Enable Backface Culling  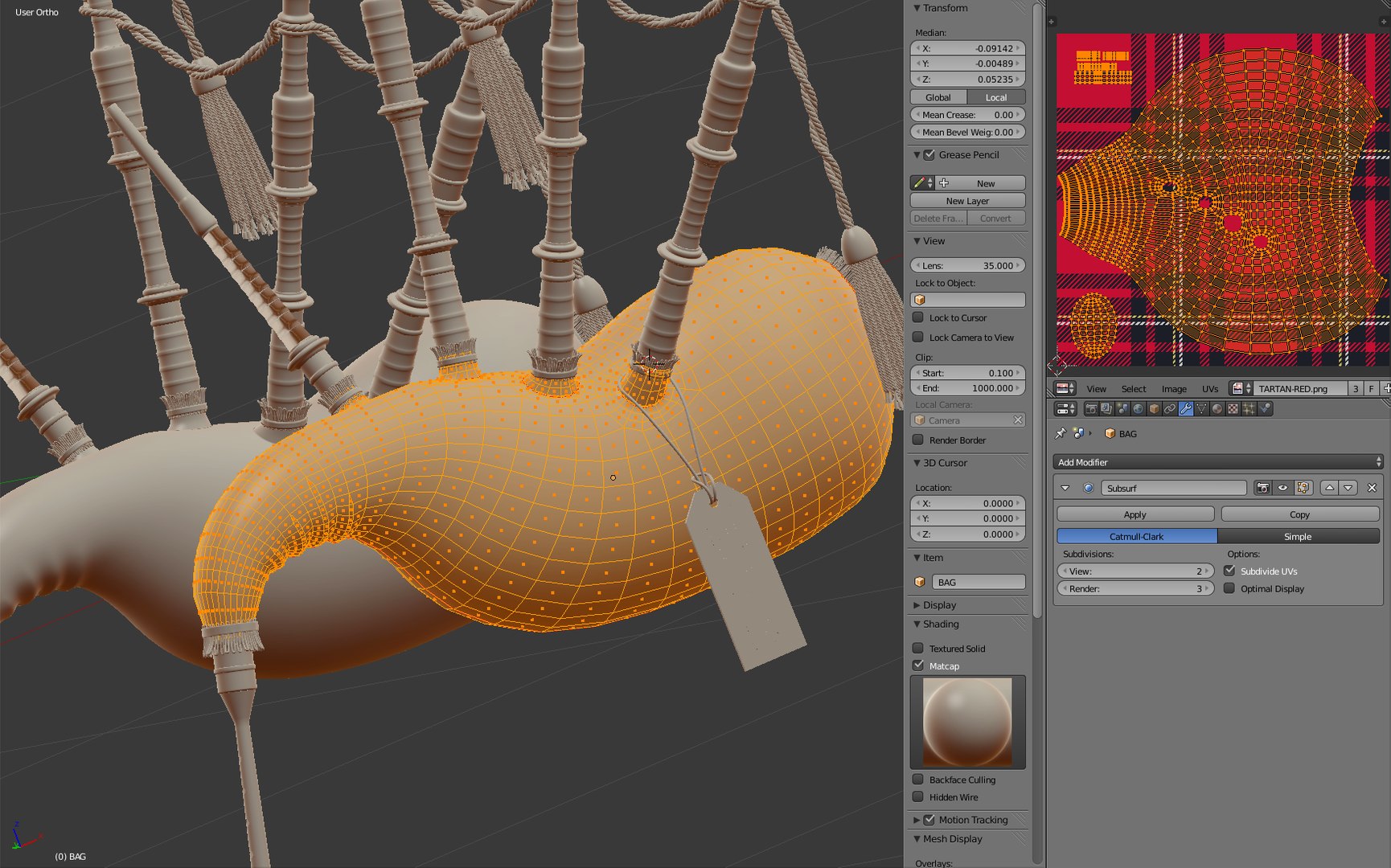(918, 780)
